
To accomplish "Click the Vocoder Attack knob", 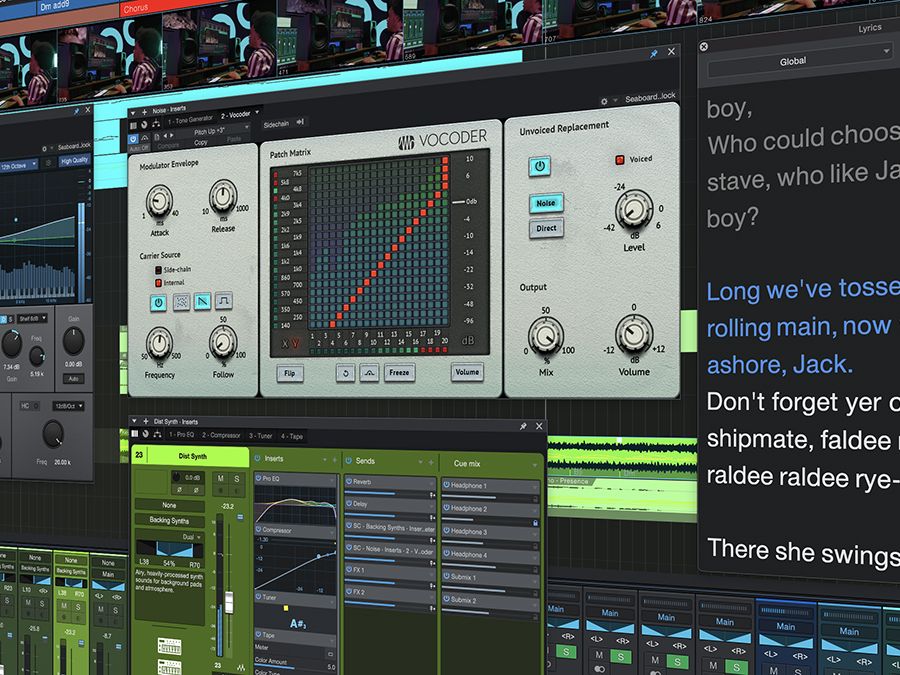I will (x=160, y=202).
